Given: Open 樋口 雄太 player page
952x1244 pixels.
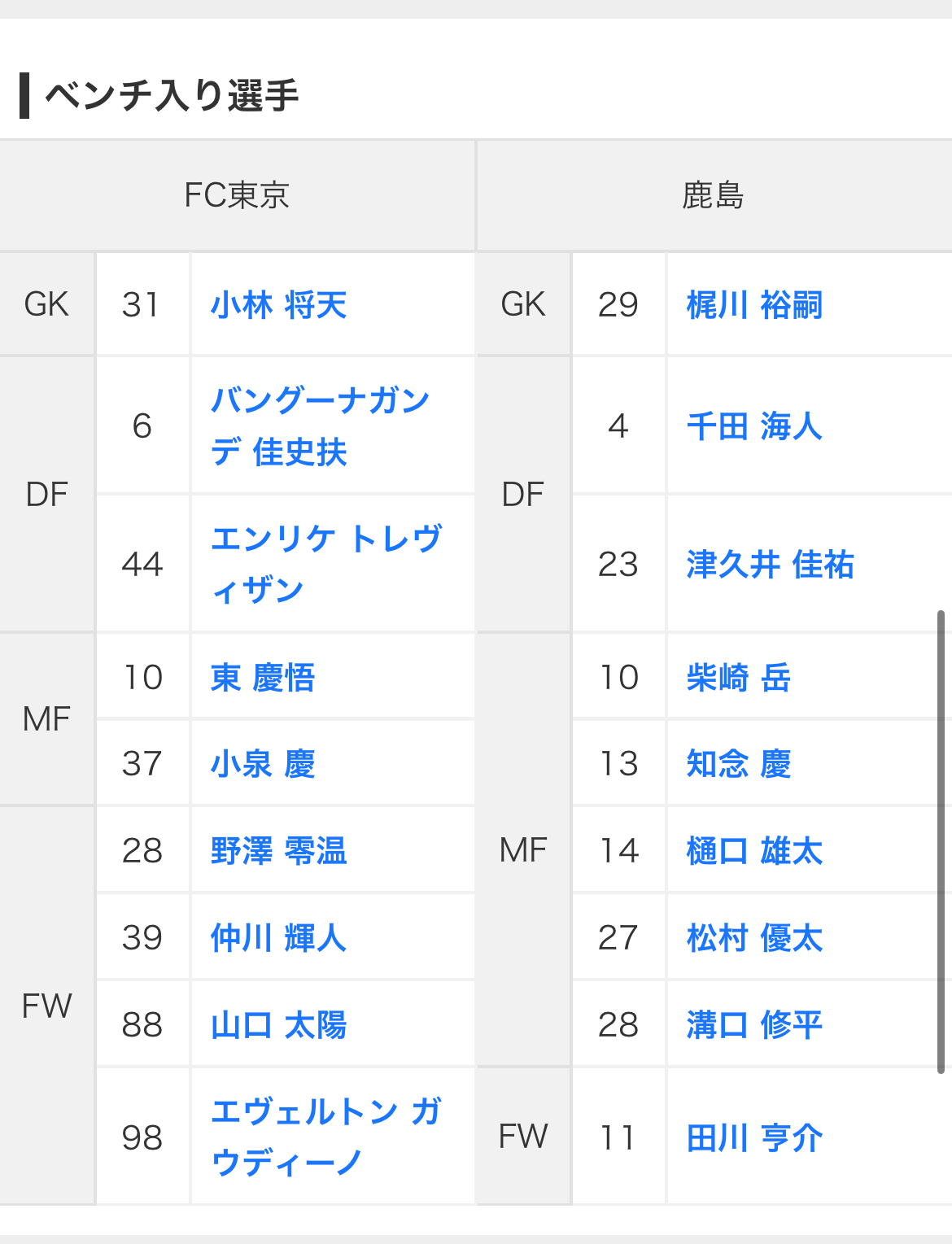Looking at the screenshot, I should coord(754,851).
